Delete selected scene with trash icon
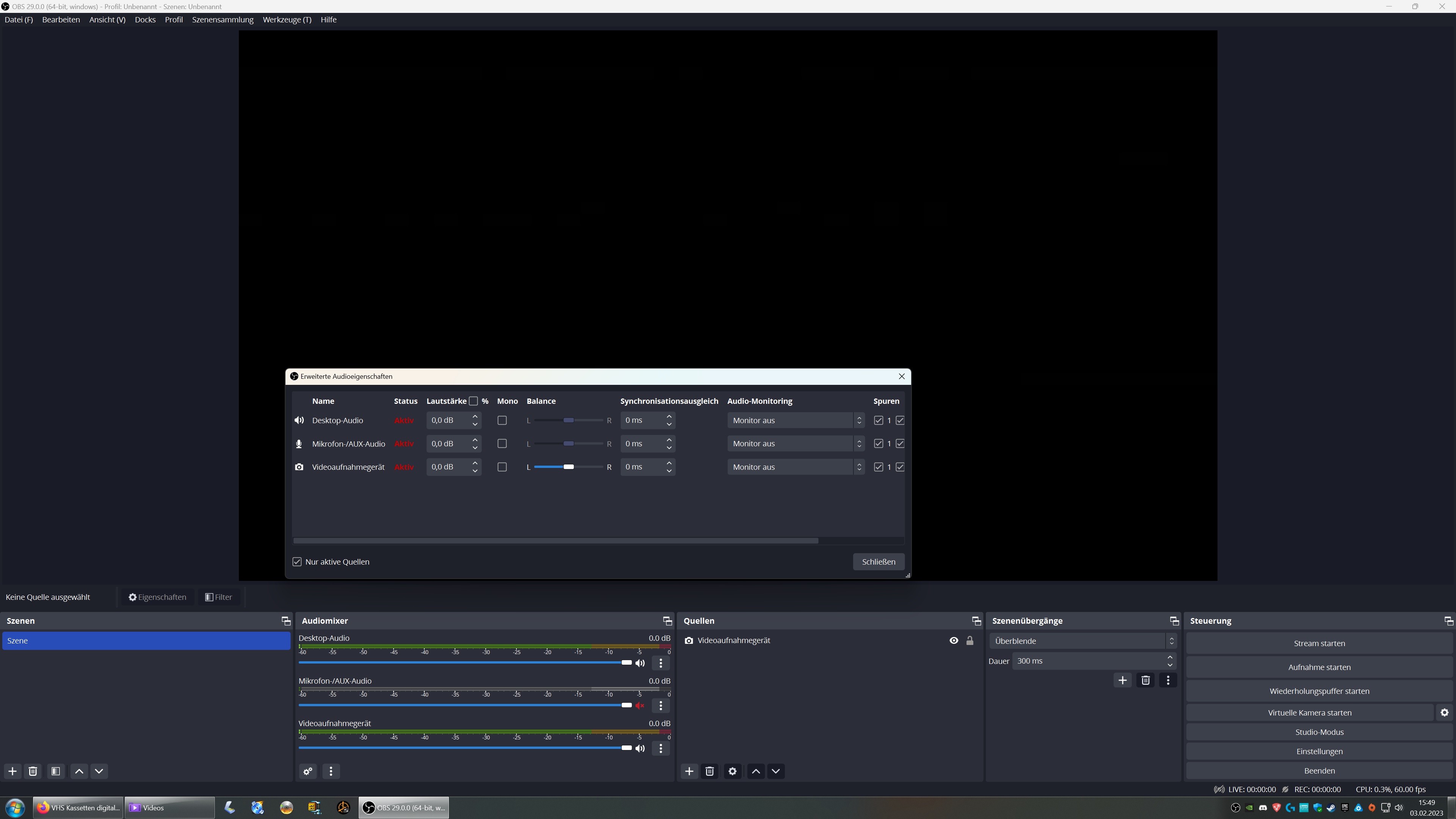The width and height of the screenshot is (1456, 819). click(33, 771)
